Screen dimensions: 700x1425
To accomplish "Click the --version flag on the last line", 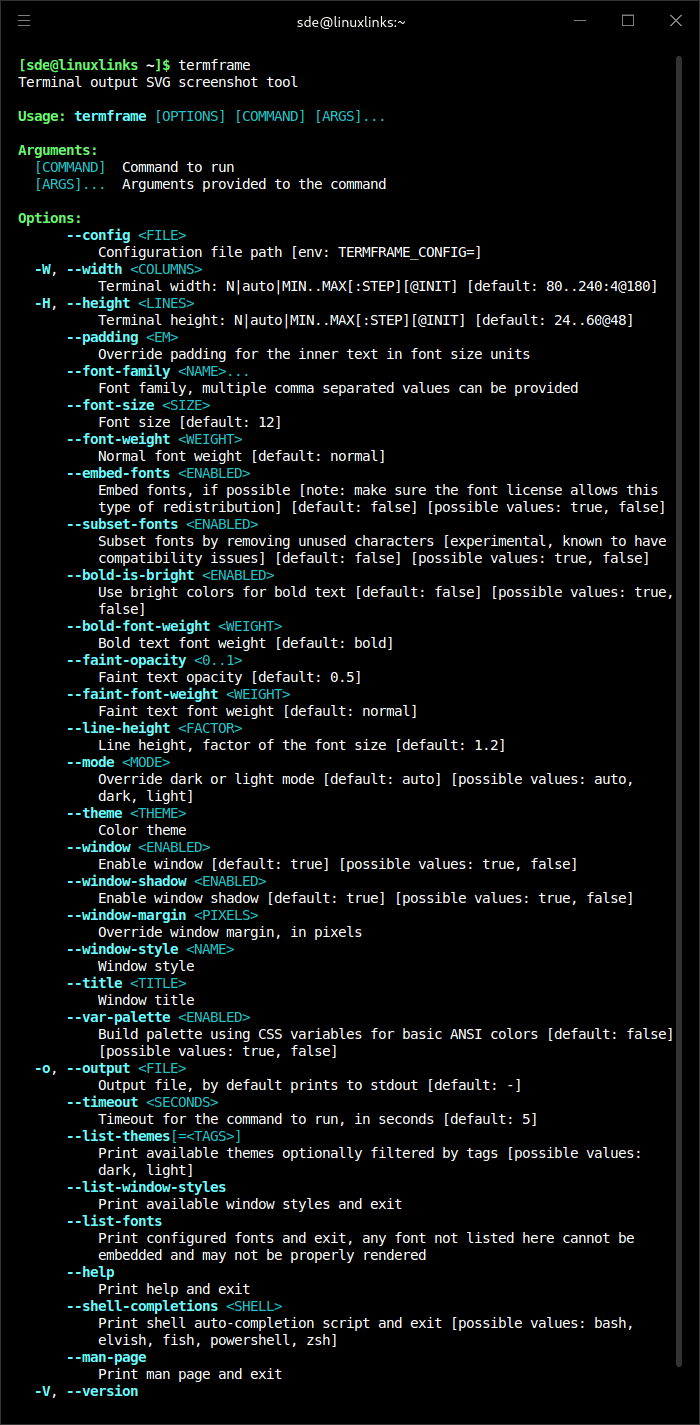I will 102,1391.
